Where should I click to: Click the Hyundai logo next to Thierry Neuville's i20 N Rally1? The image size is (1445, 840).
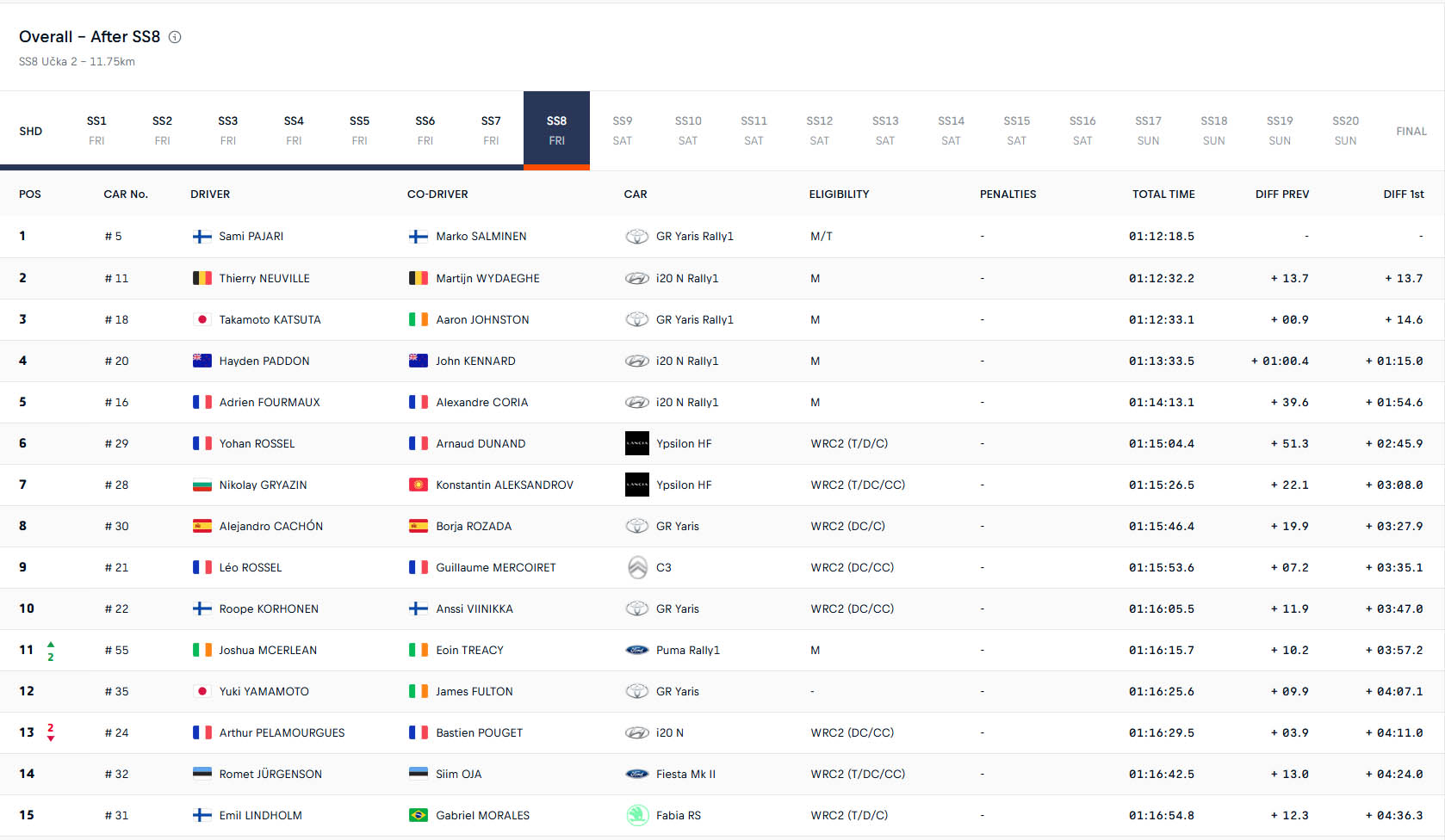coord(636,278)
